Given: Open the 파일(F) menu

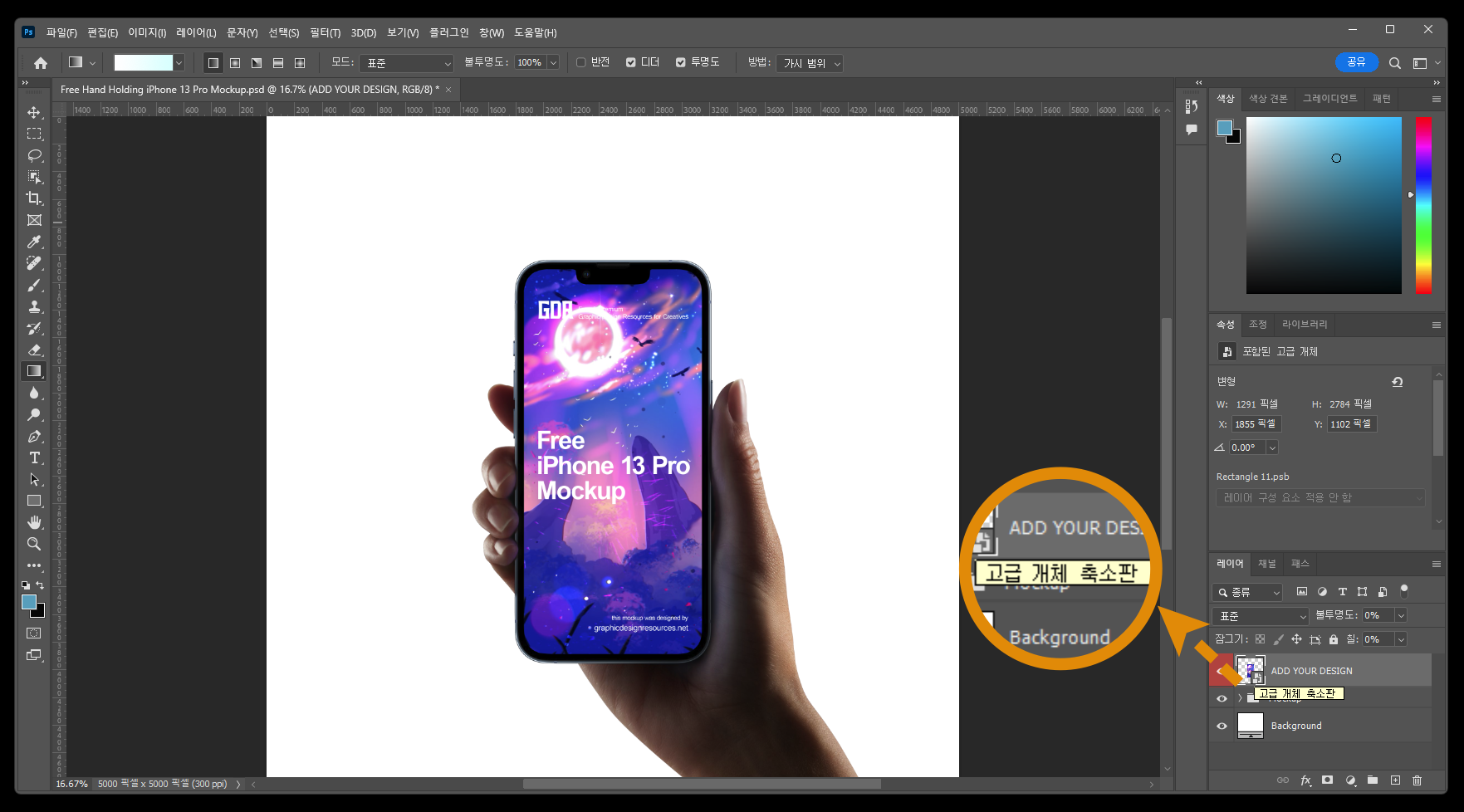Looking at the screenshot, I should (x=61, y=32).
